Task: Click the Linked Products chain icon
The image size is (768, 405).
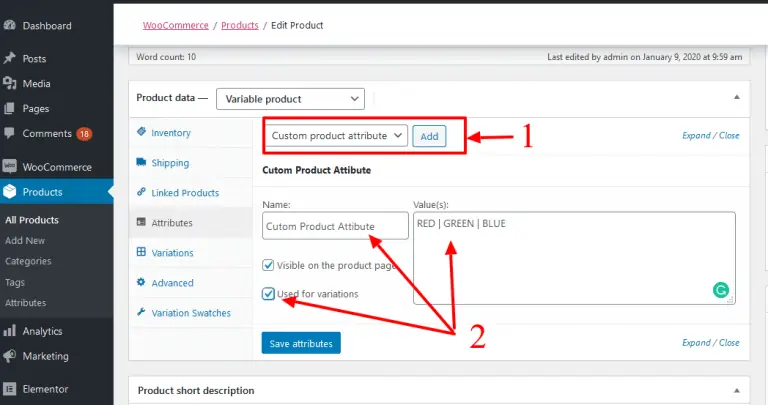Action: pos(142,192)
